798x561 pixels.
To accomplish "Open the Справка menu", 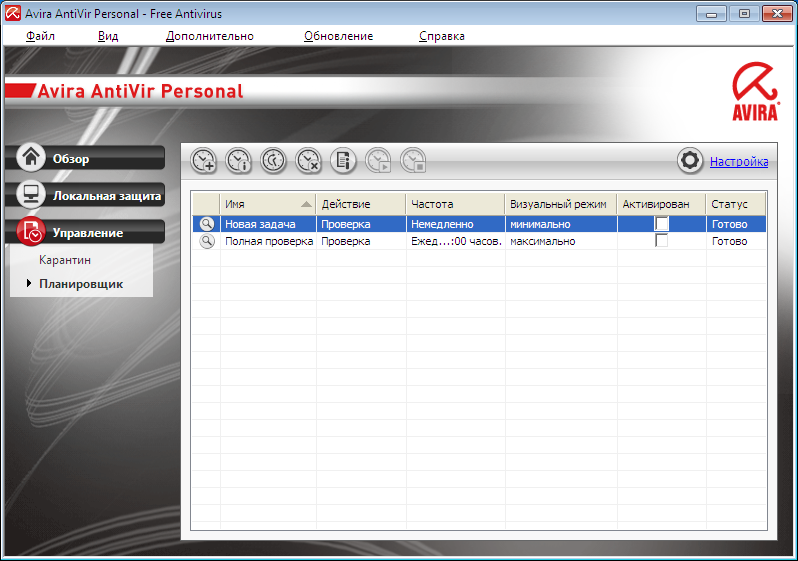I will coord(442,36).
